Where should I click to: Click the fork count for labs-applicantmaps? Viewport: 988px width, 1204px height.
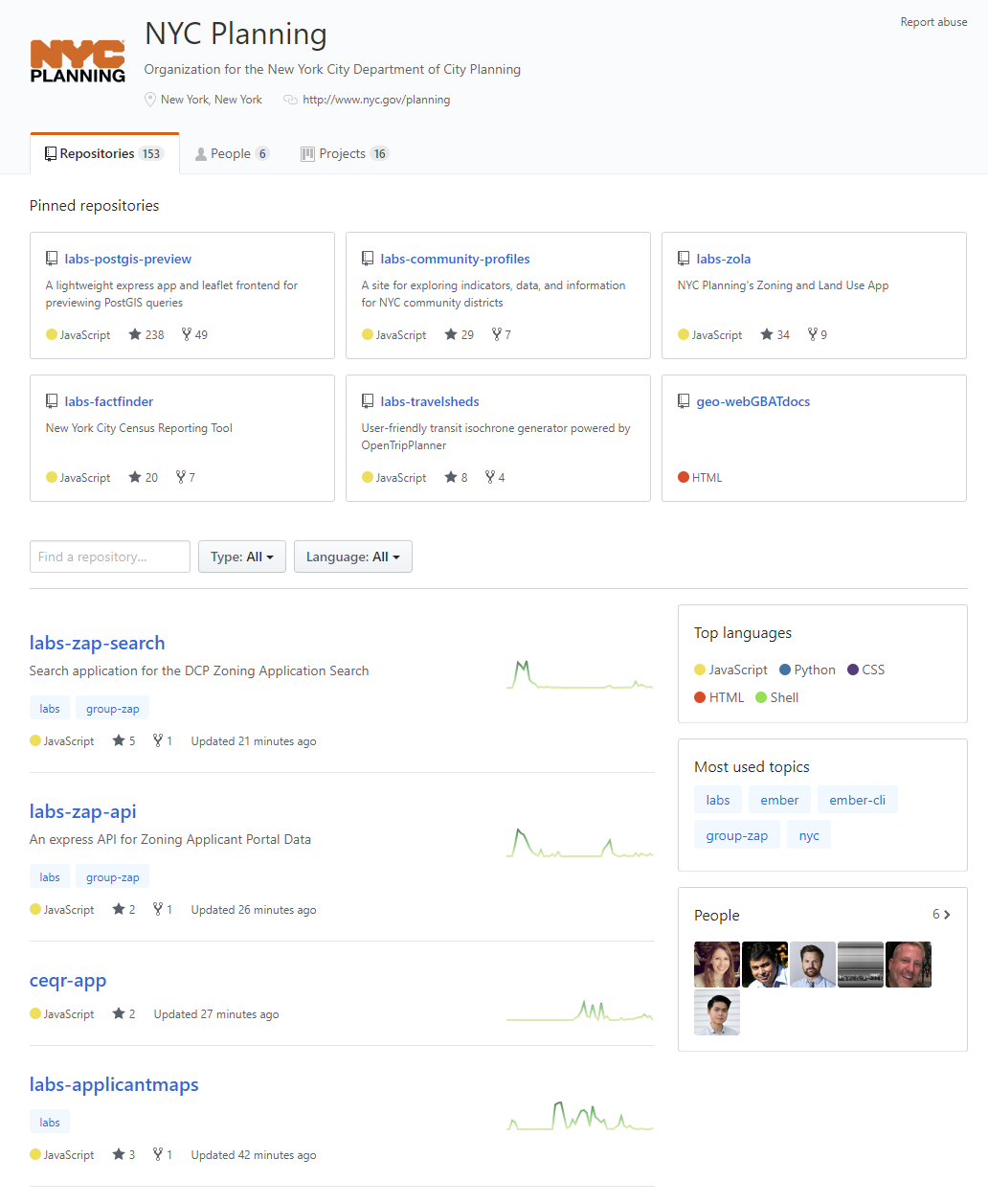pos(164,1154)
